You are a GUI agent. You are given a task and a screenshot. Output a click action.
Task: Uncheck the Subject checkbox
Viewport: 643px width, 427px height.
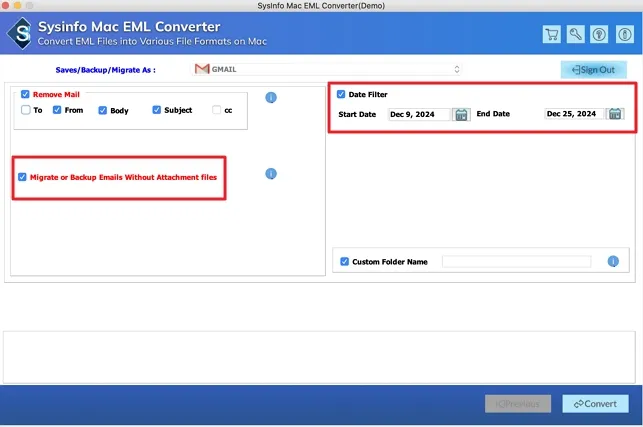[156, 110]
